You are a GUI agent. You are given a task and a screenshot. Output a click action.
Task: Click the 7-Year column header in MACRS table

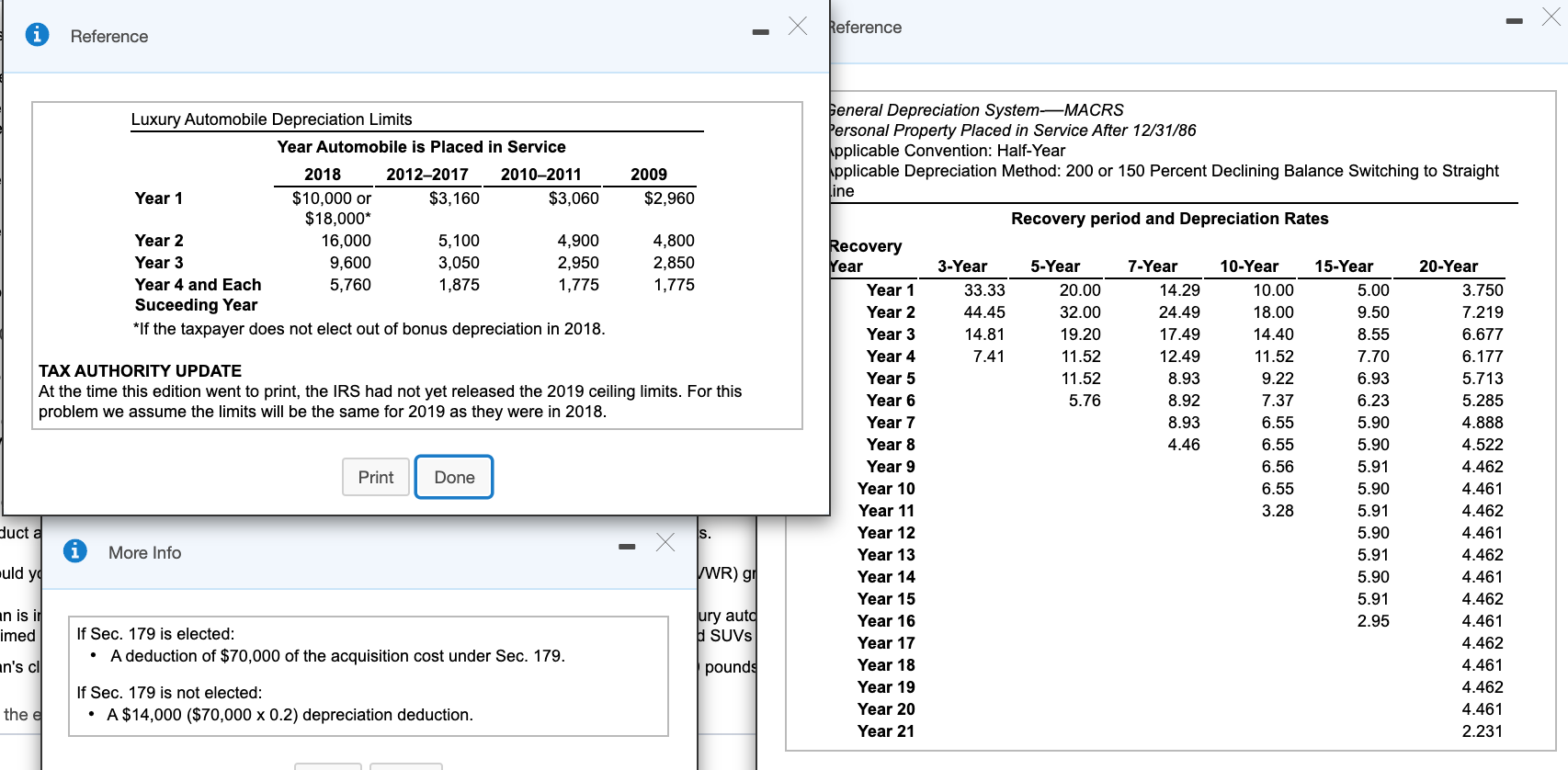pos(1153,266)
